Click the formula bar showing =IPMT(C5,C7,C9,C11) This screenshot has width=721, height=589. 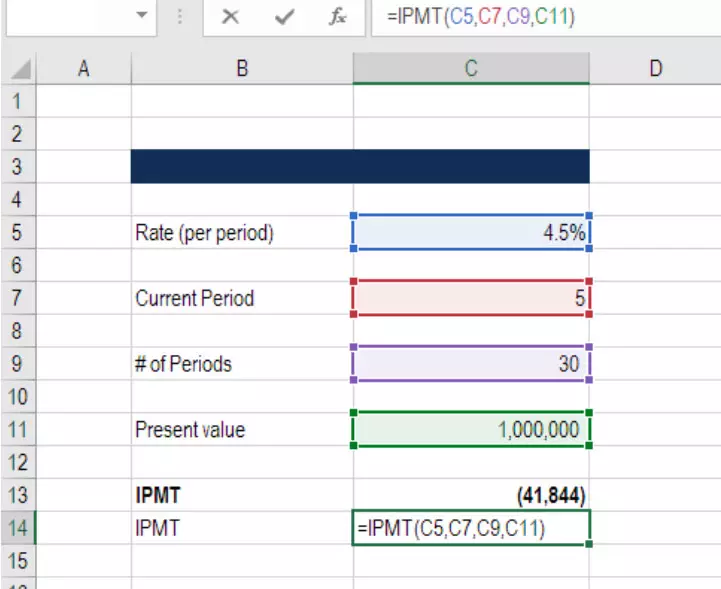pos(546,17)
